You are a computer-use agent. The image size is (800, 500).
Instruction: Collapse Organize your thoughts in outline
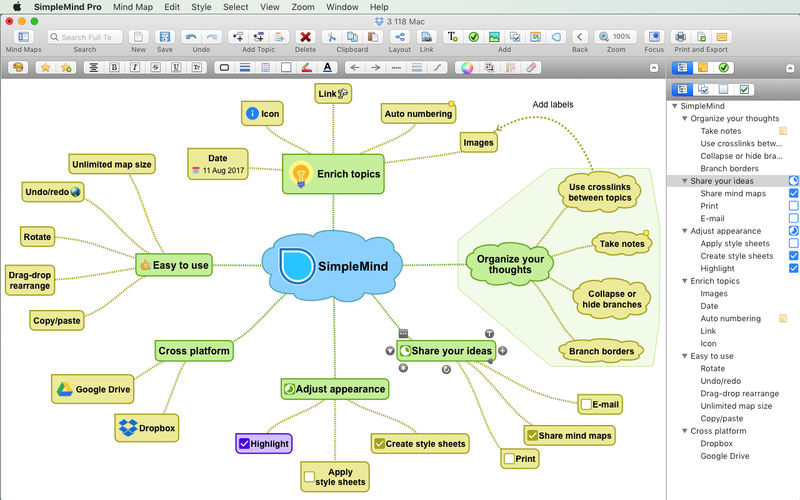pyautogui.click(x=685, y=118)
